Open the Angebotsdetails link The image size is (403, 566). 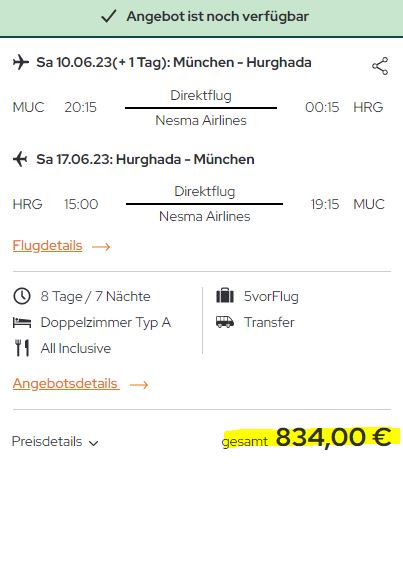click(65, 383)
